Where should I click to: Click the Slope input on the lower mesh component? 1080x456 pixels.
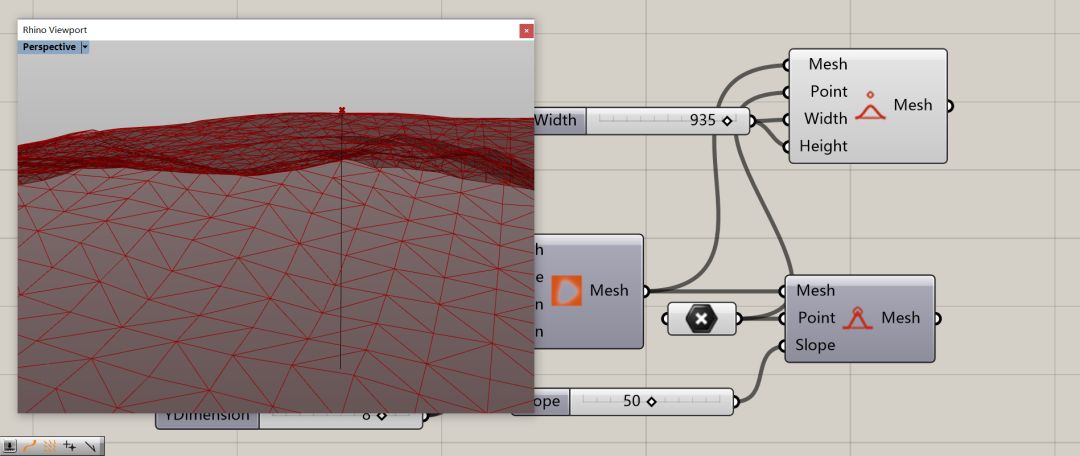click(x=815, y=345)
